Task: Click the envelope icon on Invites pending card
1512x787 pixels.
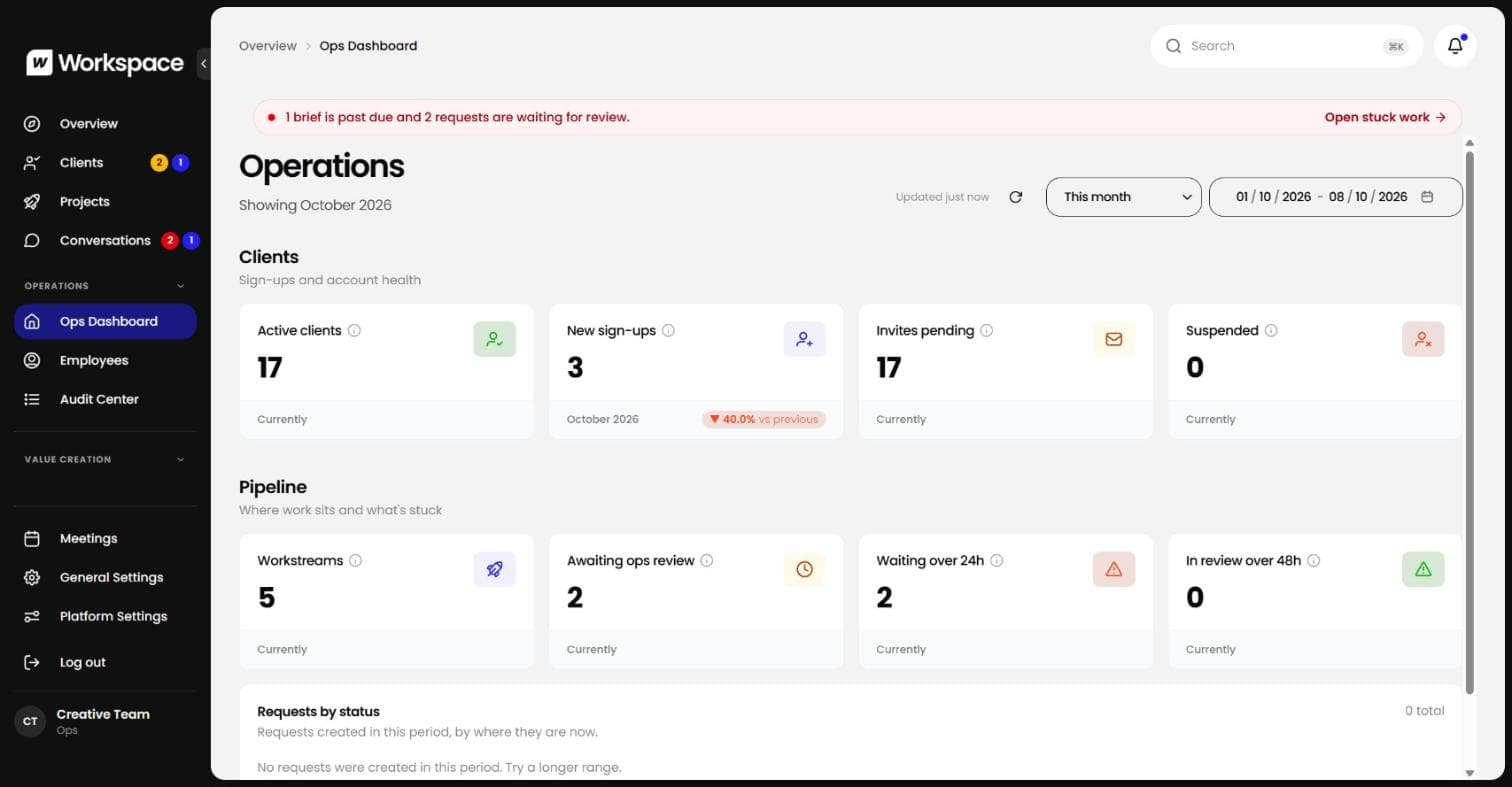Action: pos(1114,339)
